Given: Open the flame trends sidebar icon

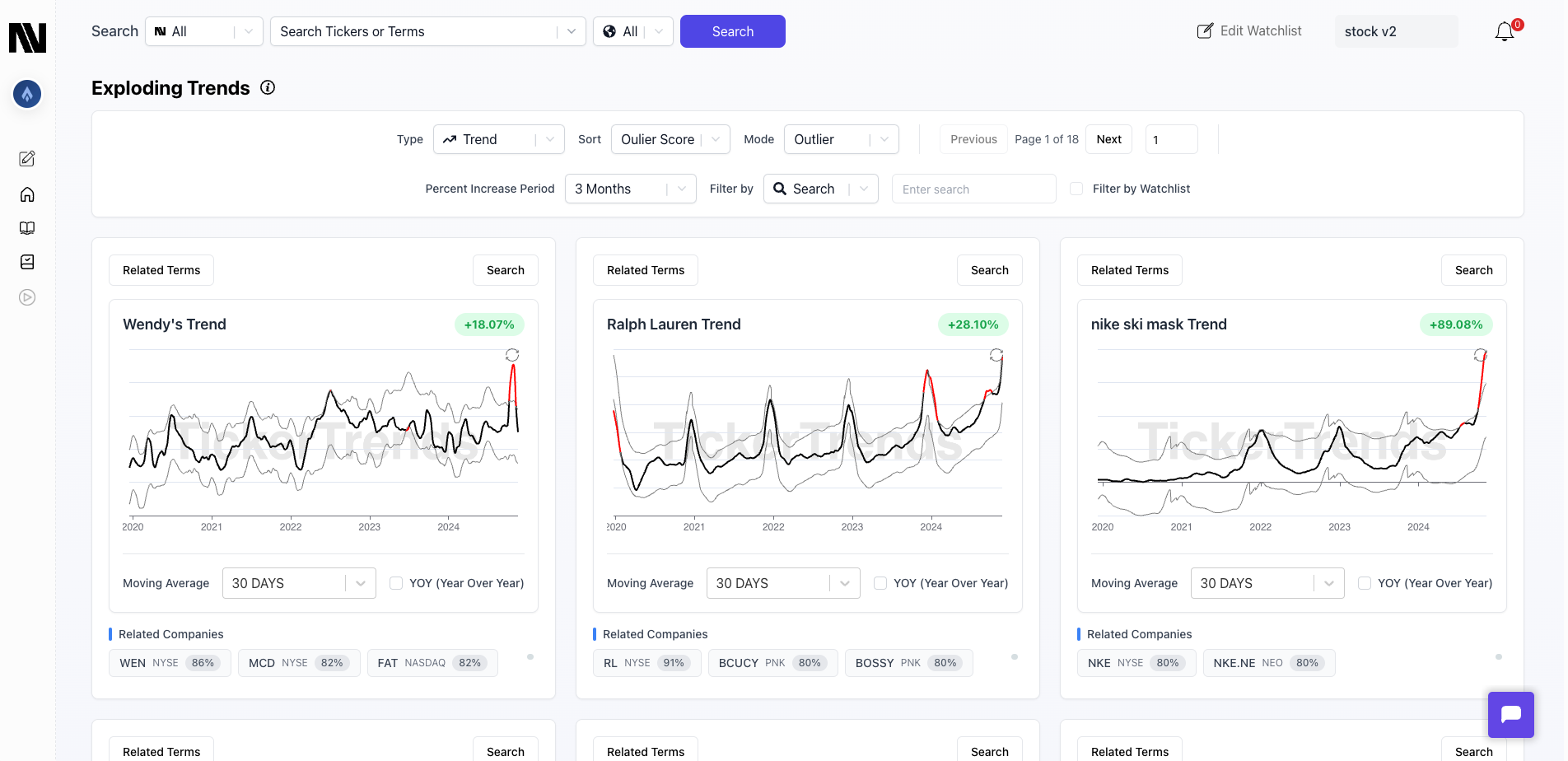Looking at the screenshot, I should click(x=27, y=94).
